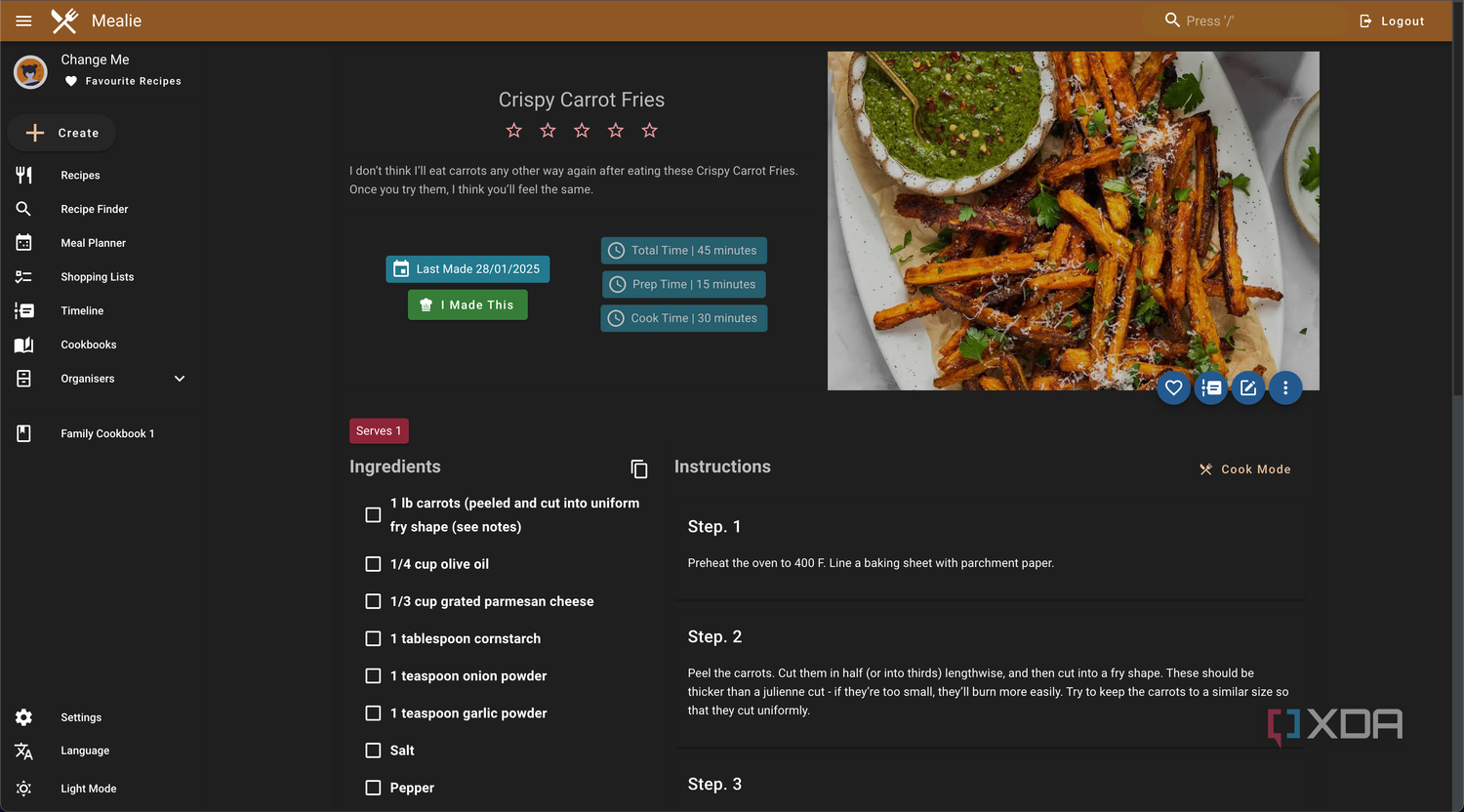The height and width of the screenshot is (812, 1464).
Task: Rate the recipe one star
Action: coord(514,130)
